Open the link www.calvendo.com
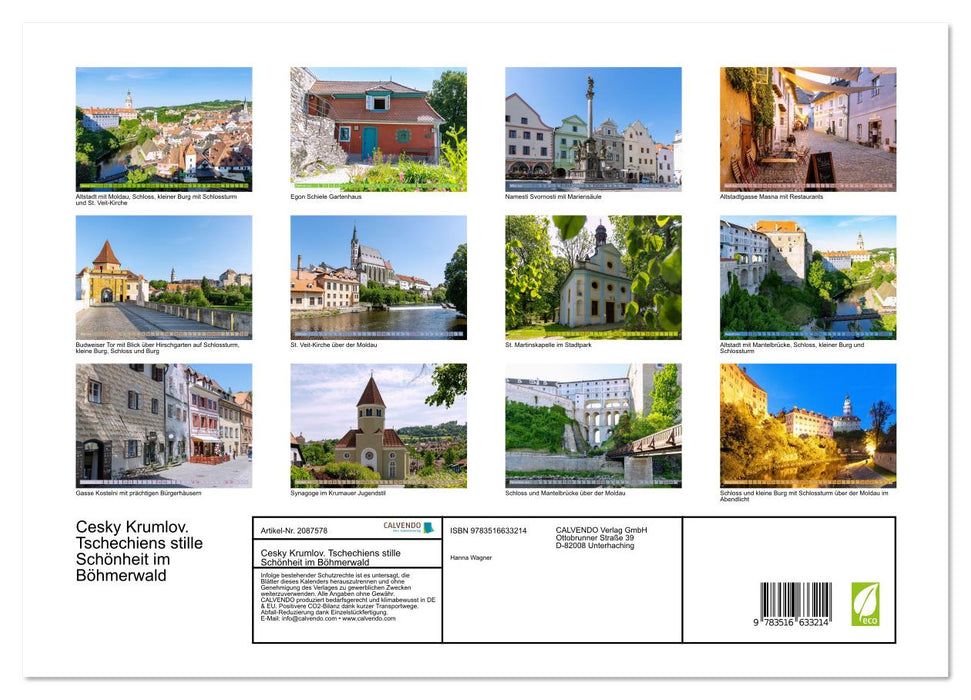This screenshot has width=971, height=700. pyautogui.click(x=369, y=618)
